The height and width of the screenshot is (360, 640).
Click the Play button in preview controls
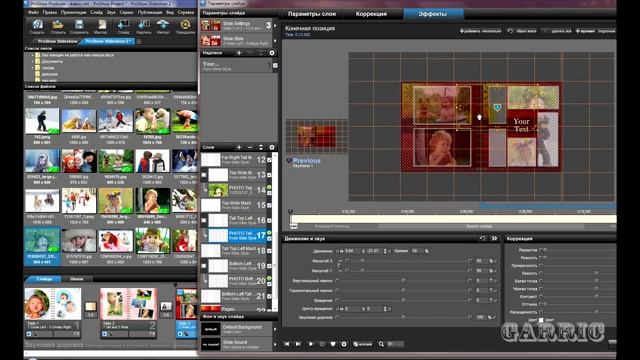pos(311,344)
